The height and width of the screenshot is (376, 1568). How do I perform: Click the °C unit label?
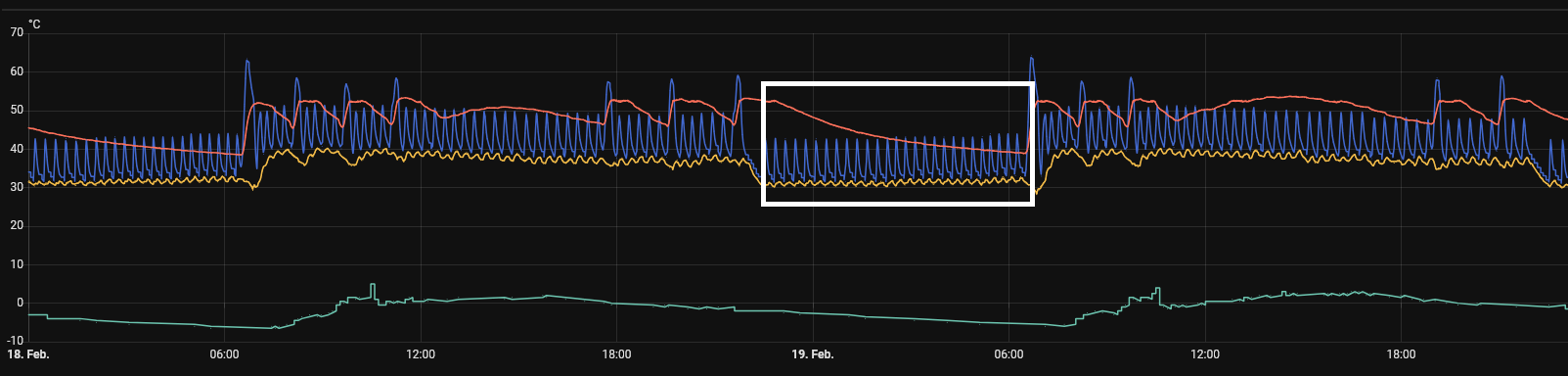click(34, 23)
